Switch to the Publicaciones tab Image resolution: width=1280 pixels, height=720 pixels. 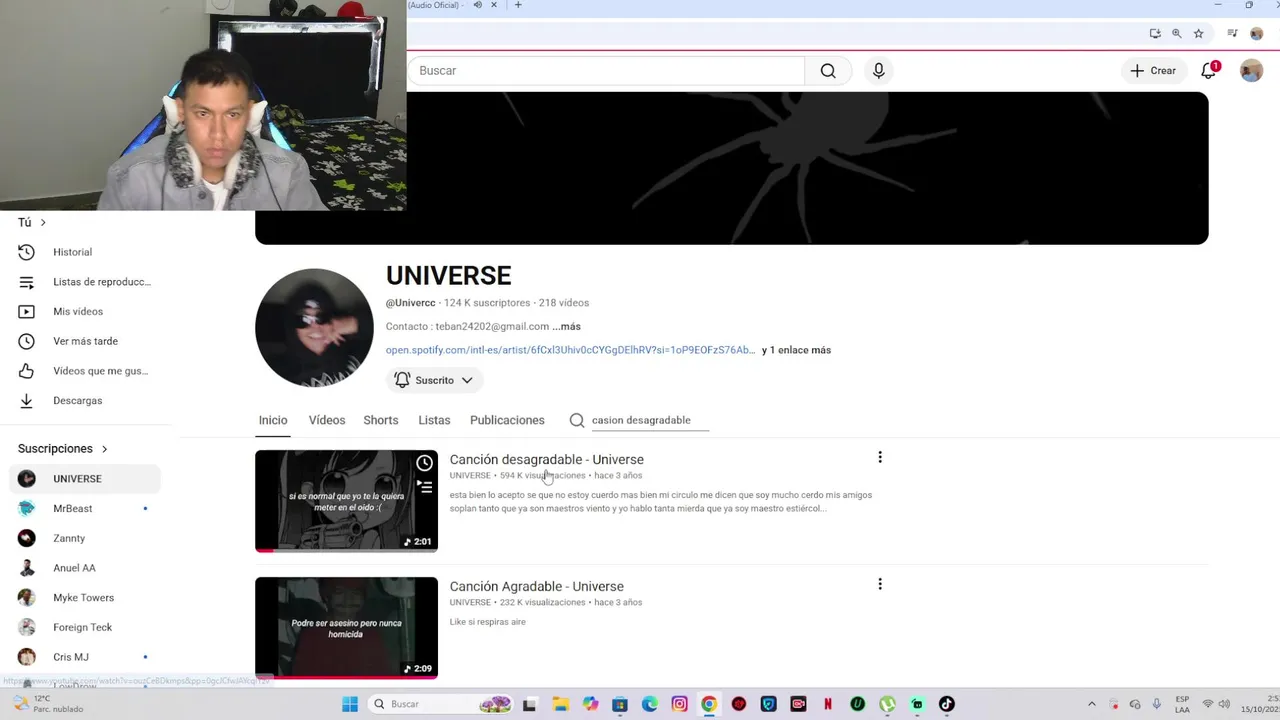click(507, 420)
